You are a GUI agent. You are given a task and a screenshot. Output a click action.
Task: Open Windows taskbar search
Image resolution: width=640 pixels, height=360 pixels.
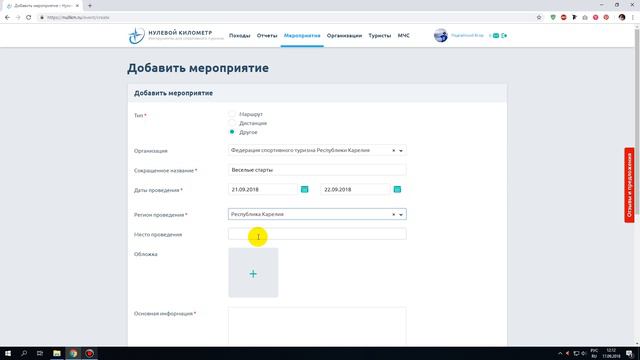[24, 353]
